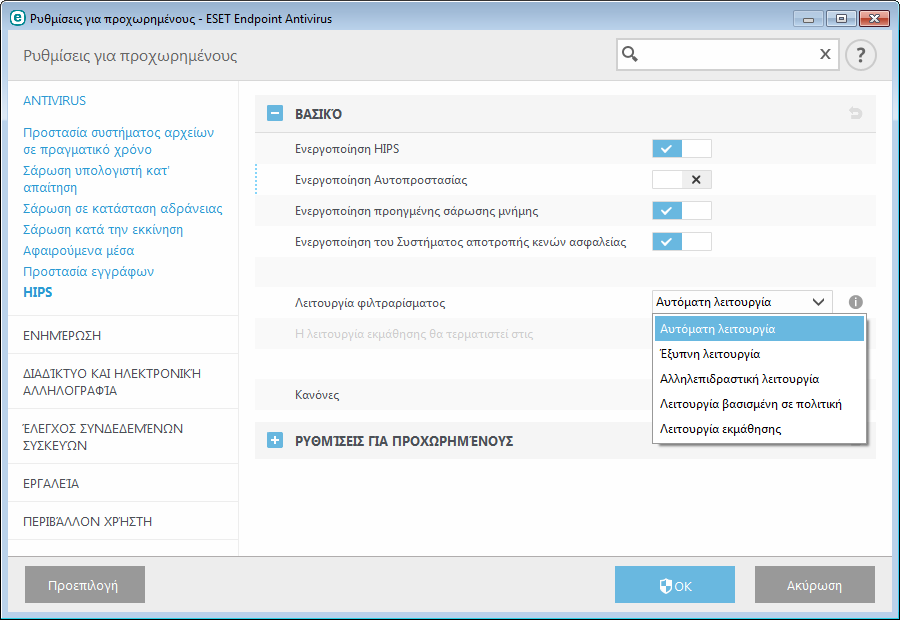The height and width of the screenshot is (620, 900).
Task: Open help with the question mark icon
Action: [x=860, y=55]
